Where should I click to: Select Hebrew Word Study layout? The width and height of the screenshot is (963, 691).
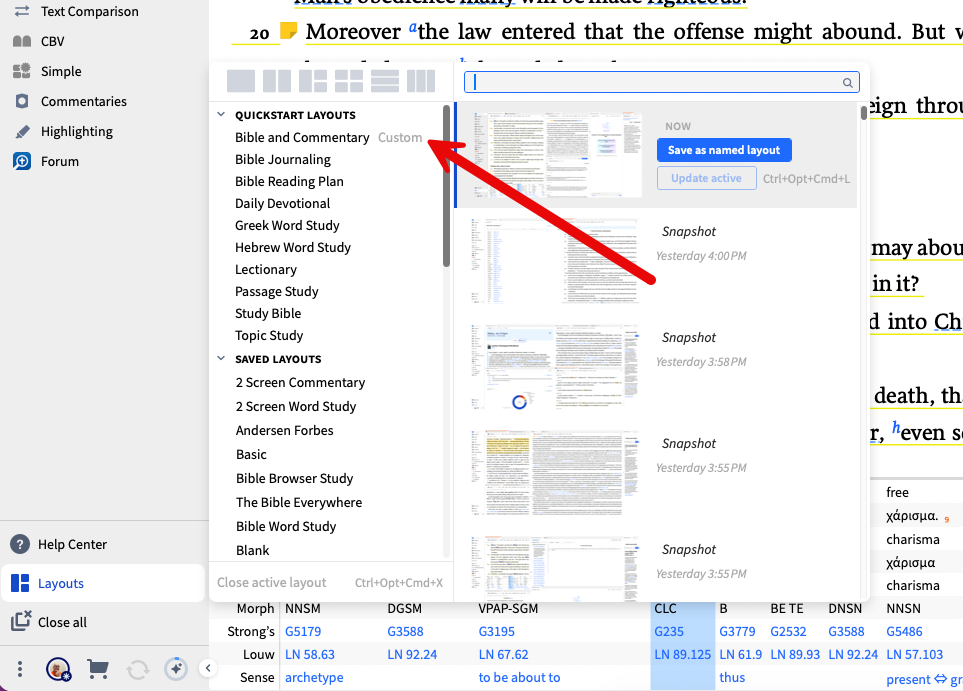(293, 248)
